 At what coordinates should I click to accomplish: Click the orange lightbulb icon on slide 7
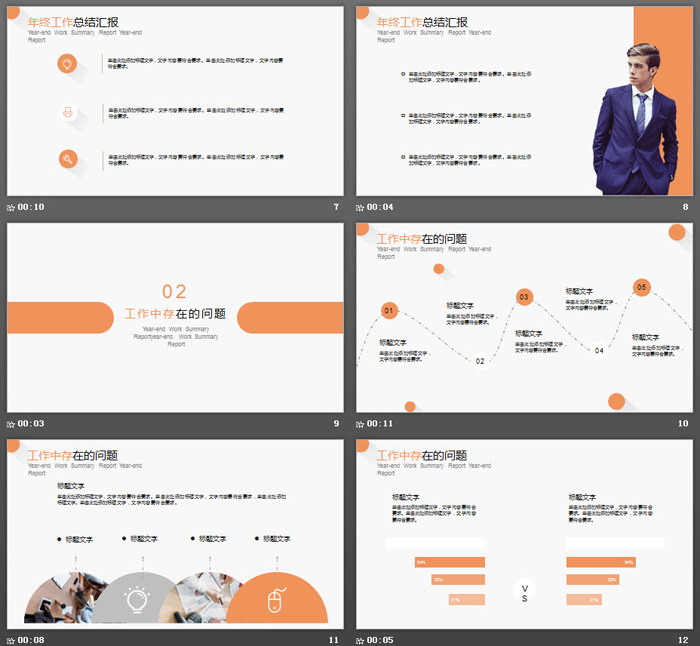[x=67, y=64]
